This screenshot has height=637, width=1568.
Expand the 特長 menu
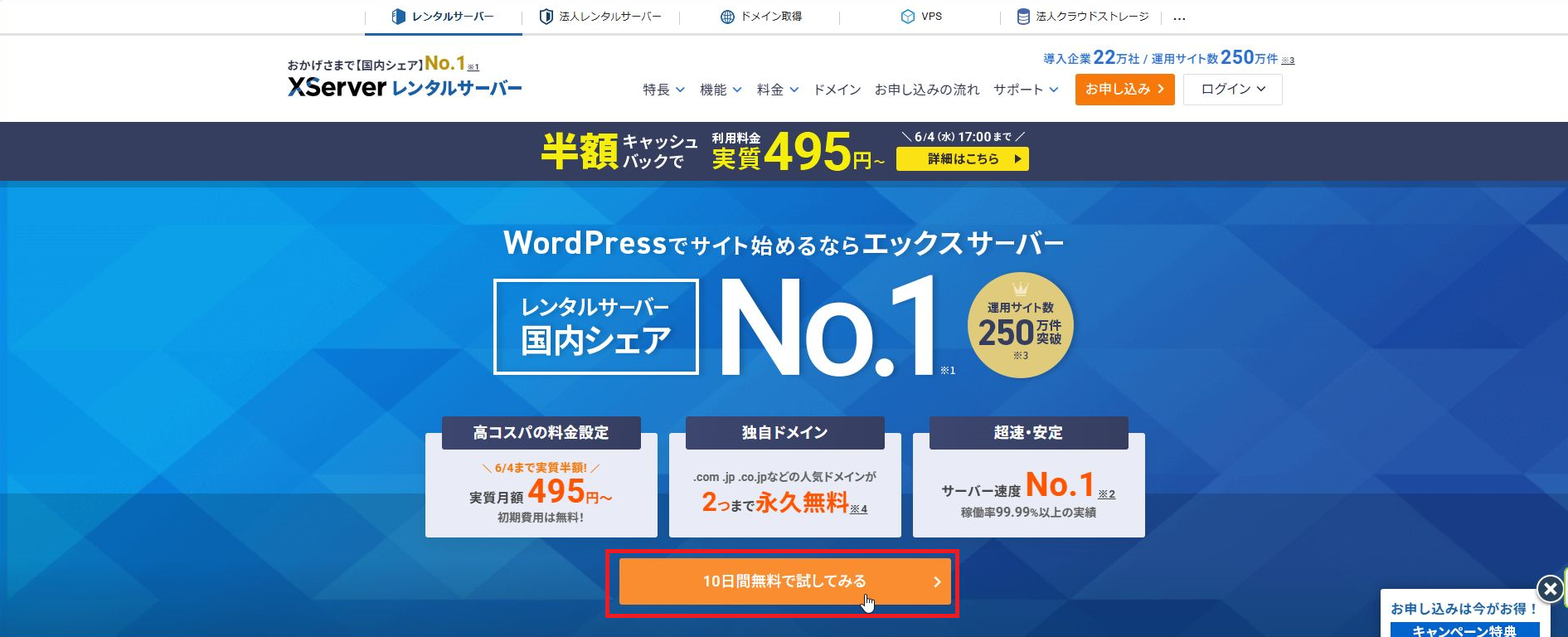[x=663, y=90]
